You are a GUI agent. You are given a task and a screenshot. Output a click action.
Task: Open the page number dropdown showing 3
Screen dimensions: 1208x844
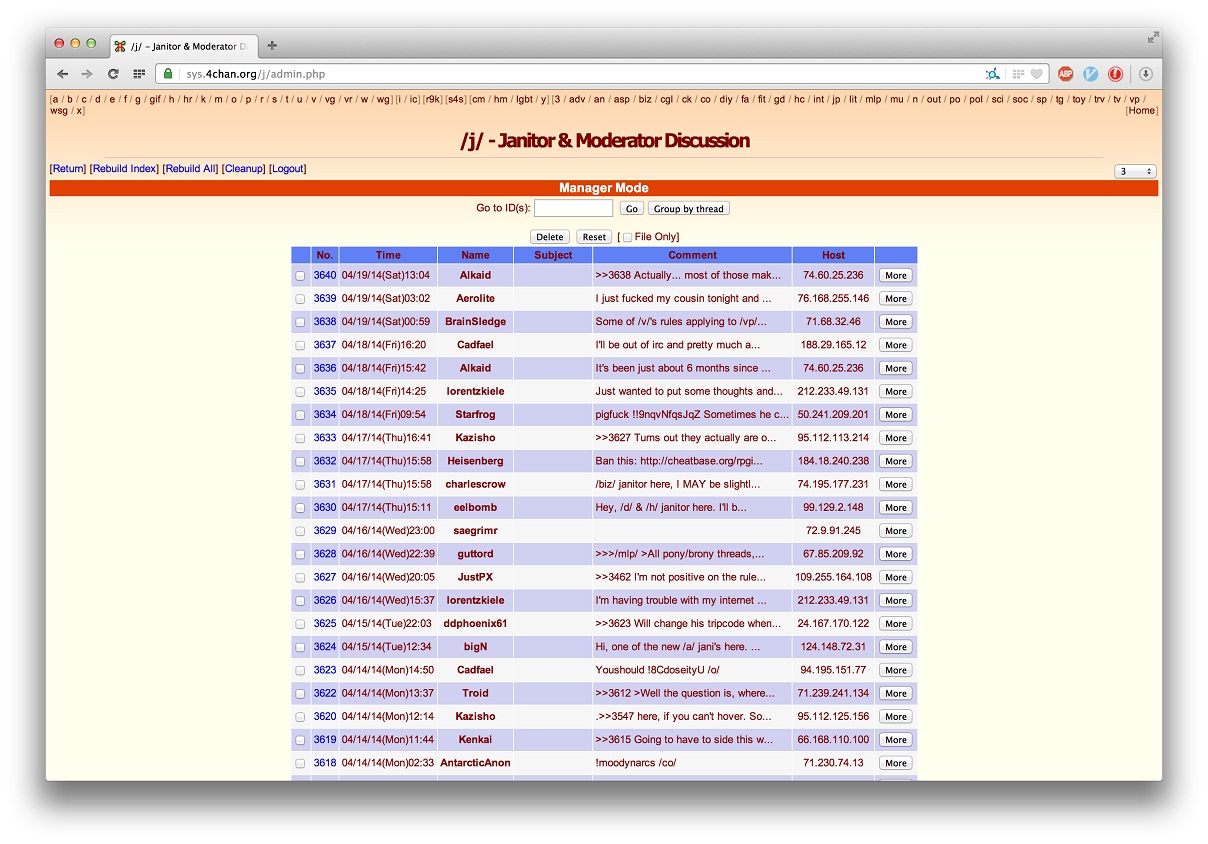click(1134, 171)
